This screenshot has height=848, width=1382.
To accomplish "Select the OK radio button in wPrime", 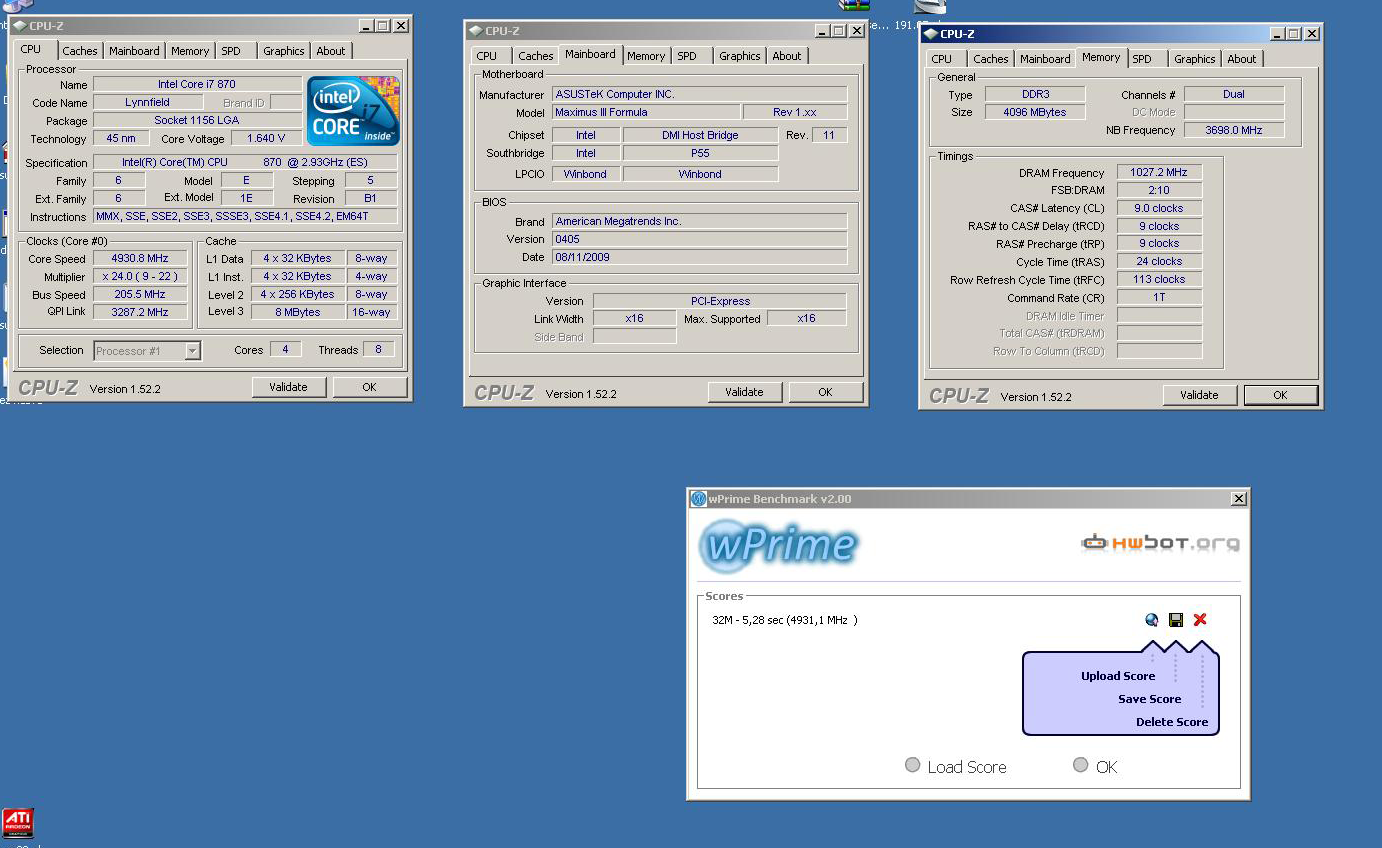I will click(1080, 765).
